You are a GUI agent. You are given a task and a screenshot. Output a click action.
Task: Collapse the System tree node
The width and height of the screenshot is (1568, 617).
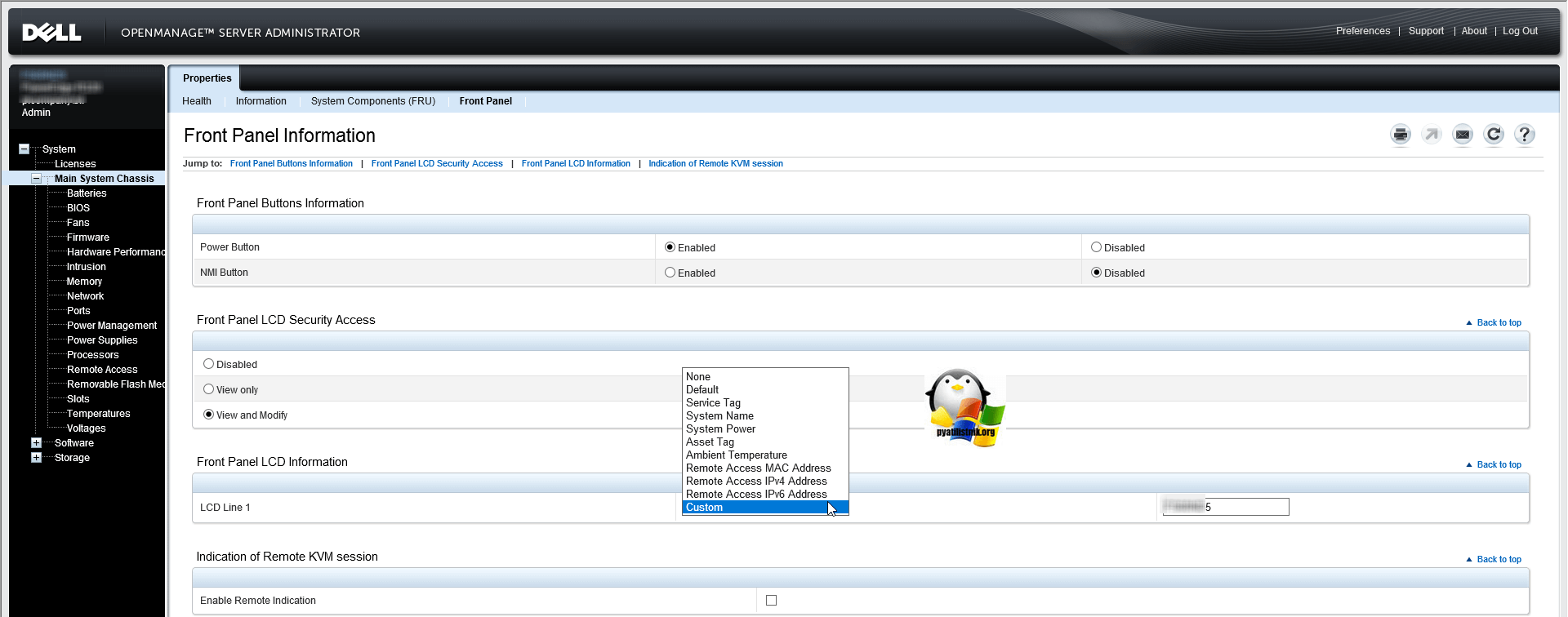point(24,149)
